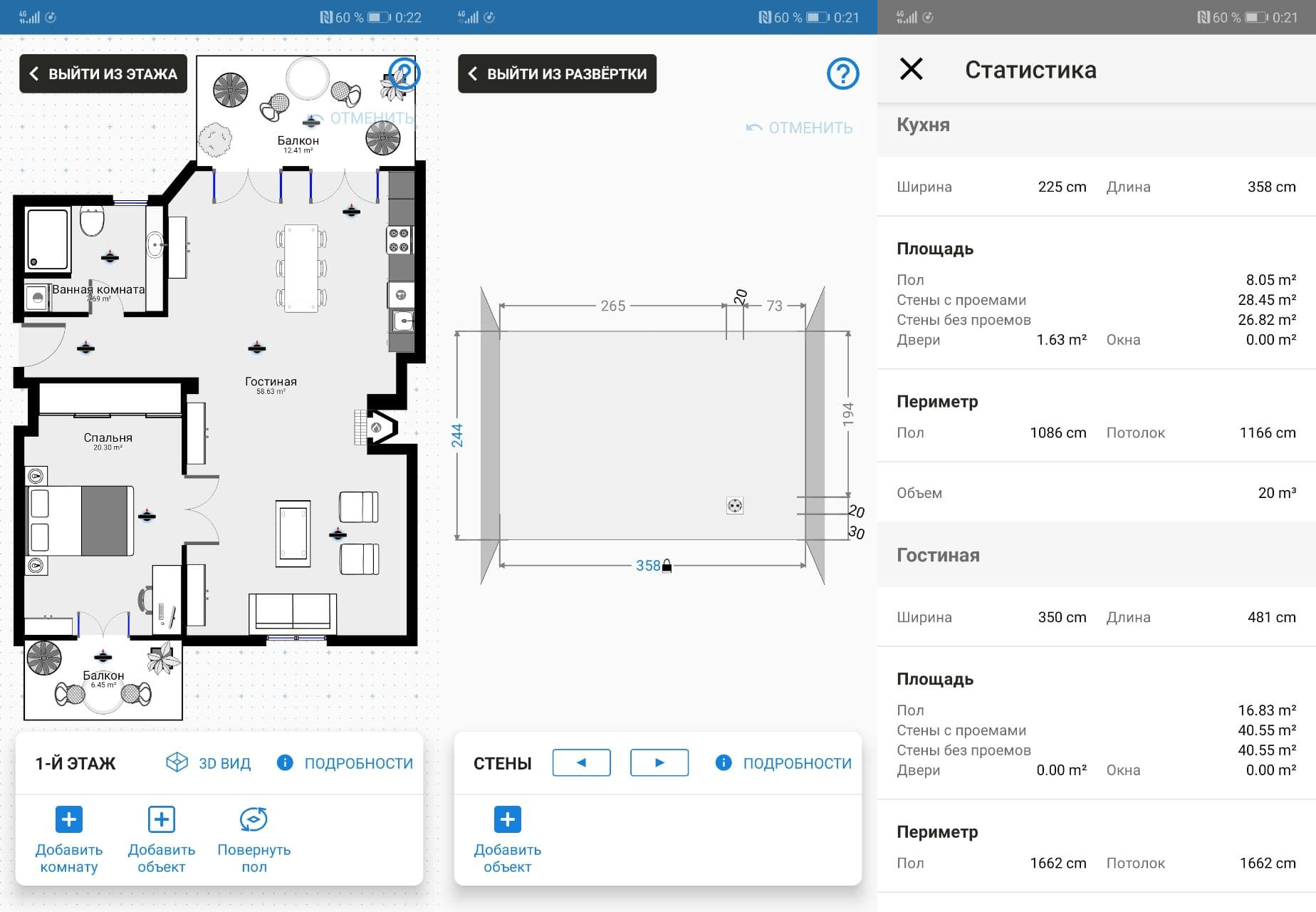Tap add object icon in walls panel
This screenshot has height=912, width=1316.
(508, 819)
